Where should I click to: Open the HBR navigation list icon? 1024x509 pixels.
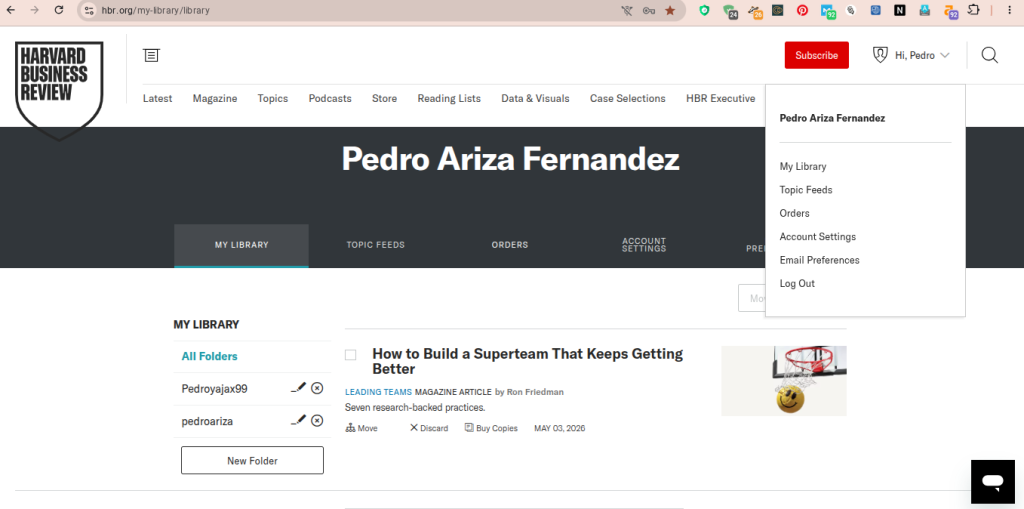152,55
